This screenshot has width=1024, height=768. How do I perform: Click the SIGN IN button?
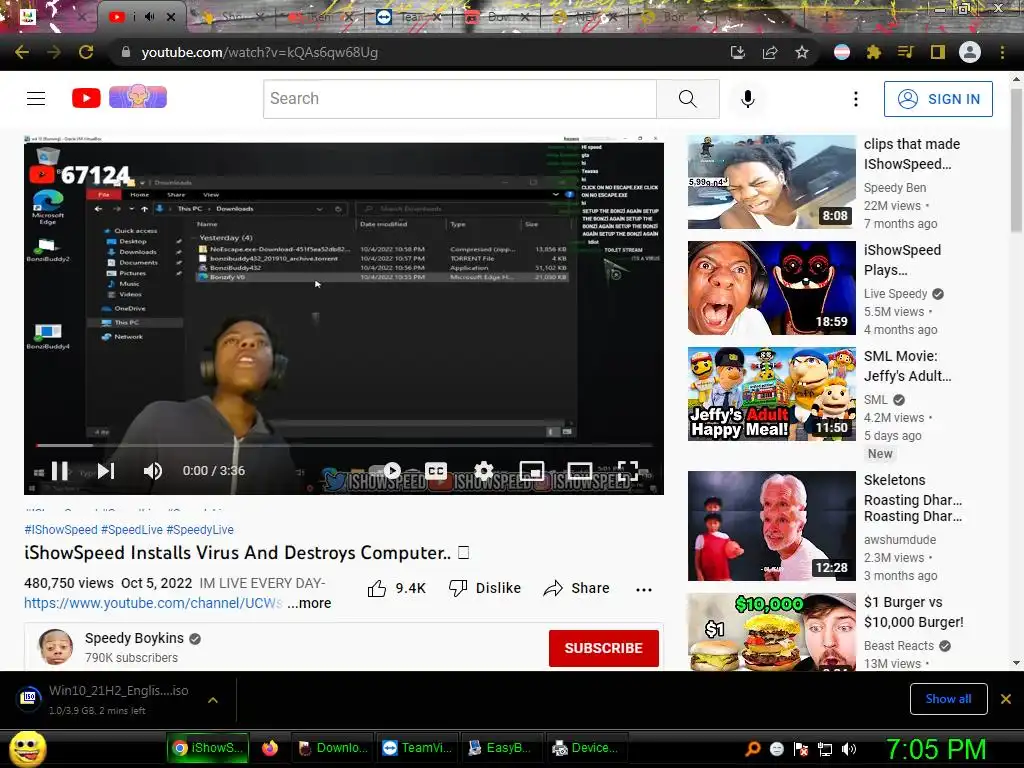[x=938, y=99]
